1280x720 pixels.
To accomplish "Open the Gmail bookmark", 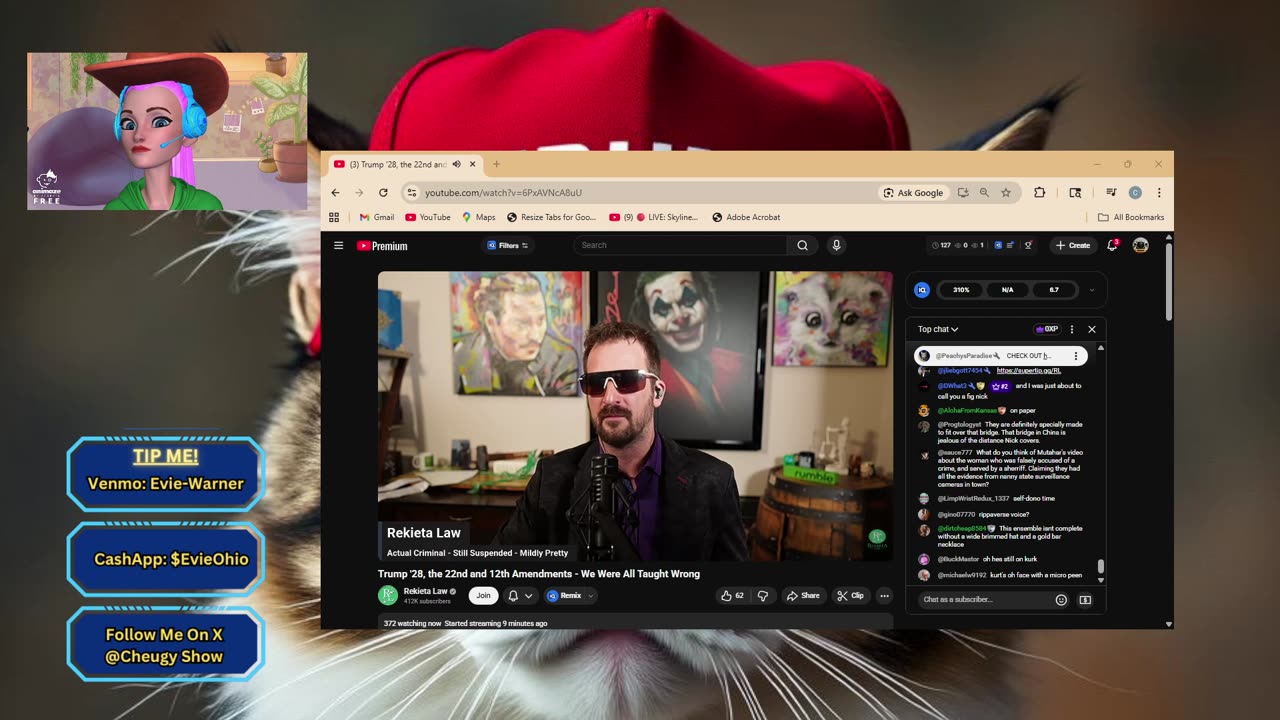I will coord(376,217).
